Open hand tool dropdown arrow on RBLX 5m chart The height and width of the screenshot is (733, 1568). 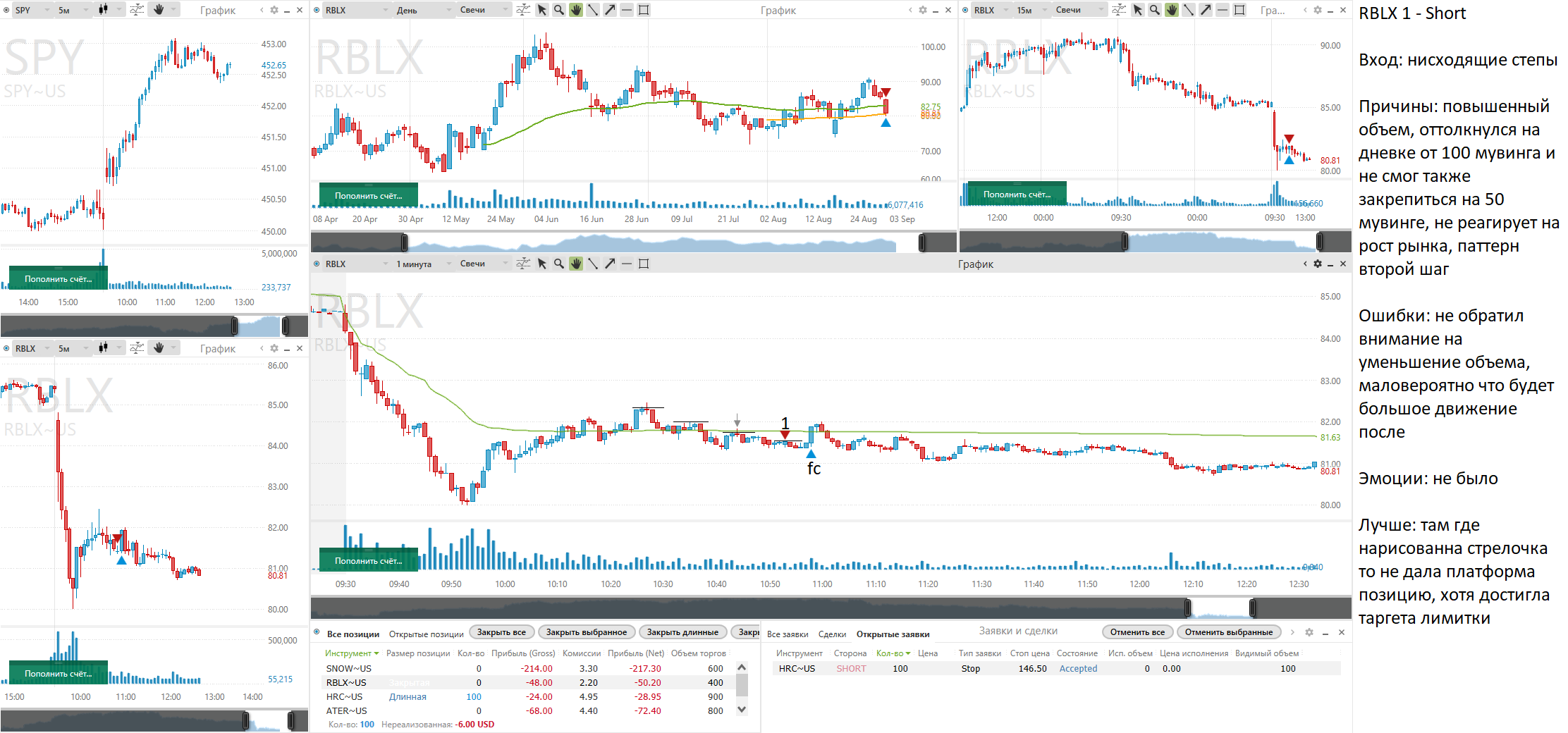[x=173, y=348]
